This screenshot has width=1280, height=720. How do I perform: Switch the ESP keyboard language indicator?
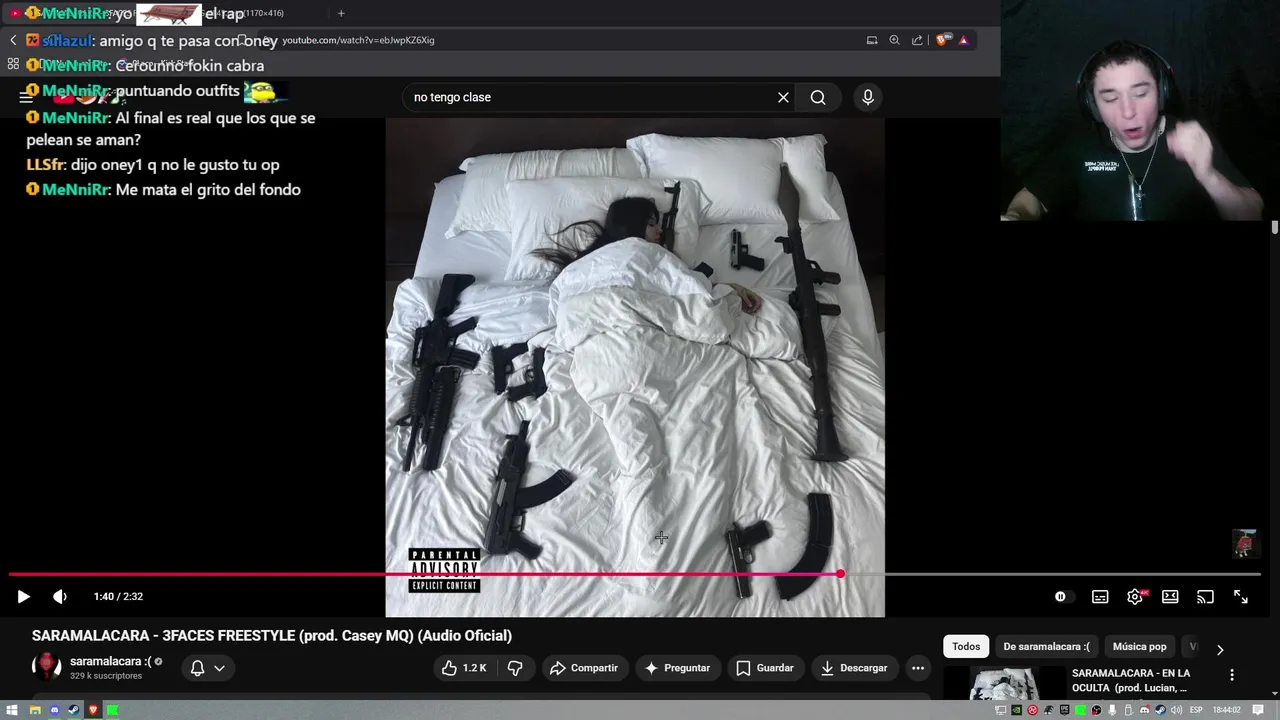(x=1196, y=710)
